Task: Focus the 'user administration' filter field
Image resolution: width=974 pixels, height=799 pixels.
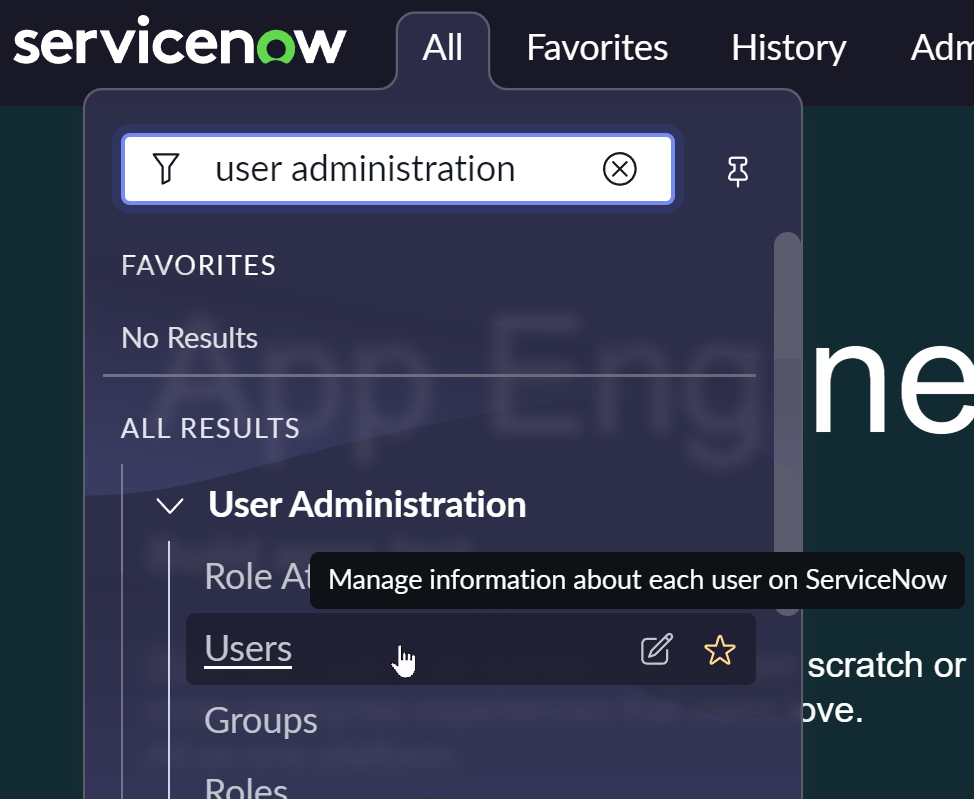Action: coord(400,169)
